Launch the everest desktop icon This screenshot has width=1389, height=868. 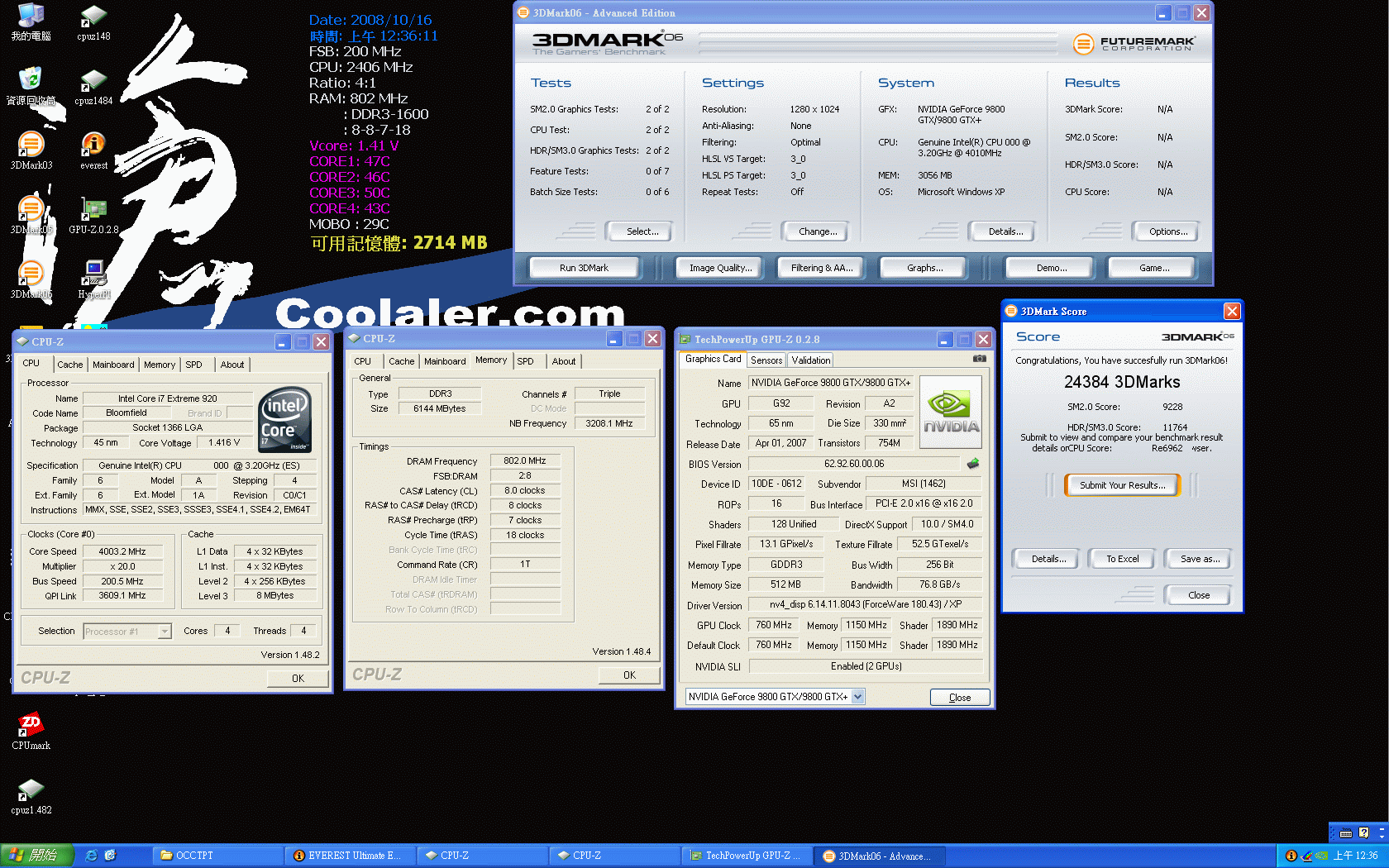click(93, 150)
